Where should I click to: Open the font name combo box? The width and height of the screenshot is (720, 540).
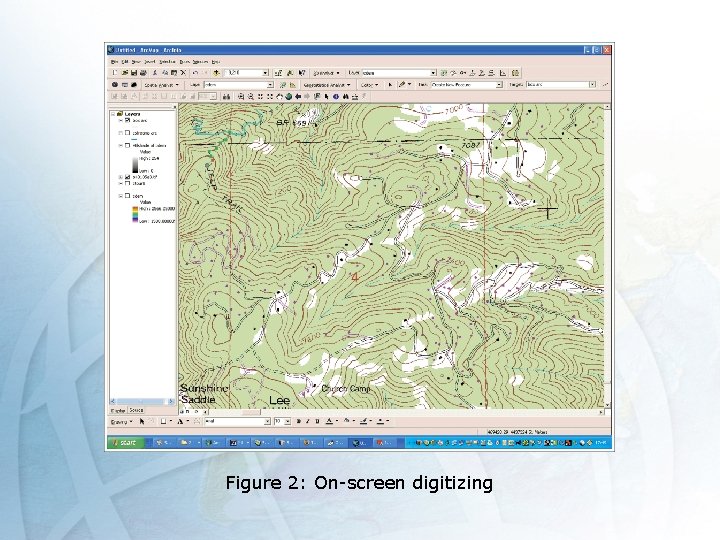(237, 421)
